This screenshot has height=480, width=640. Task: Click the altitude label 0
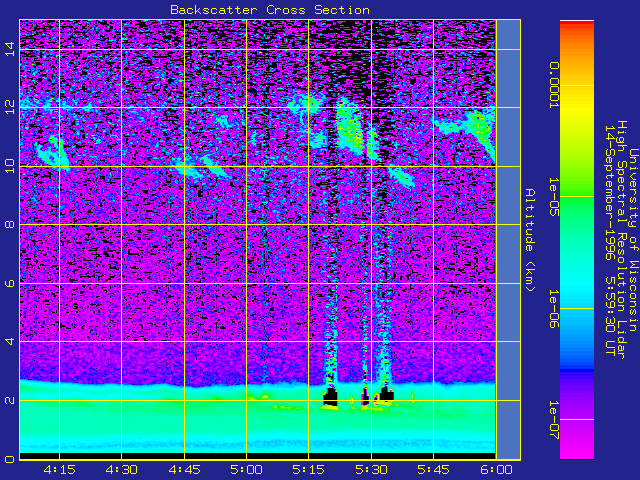10,459
